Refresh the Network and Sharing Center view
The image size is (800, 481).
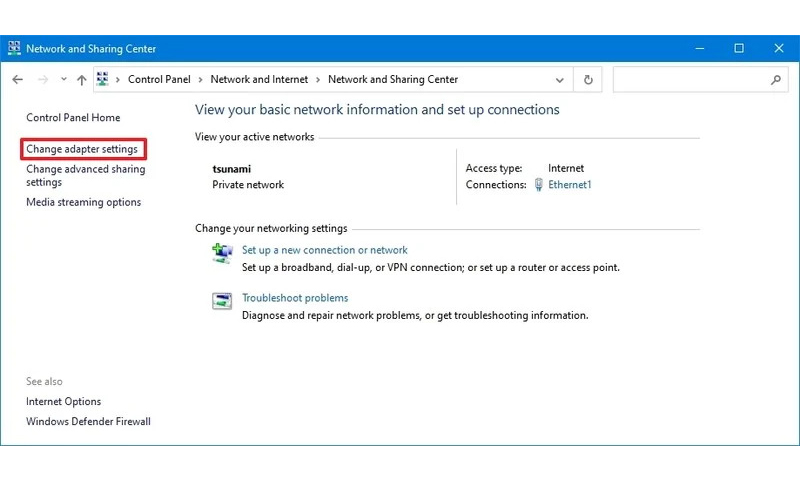(588, 80)
